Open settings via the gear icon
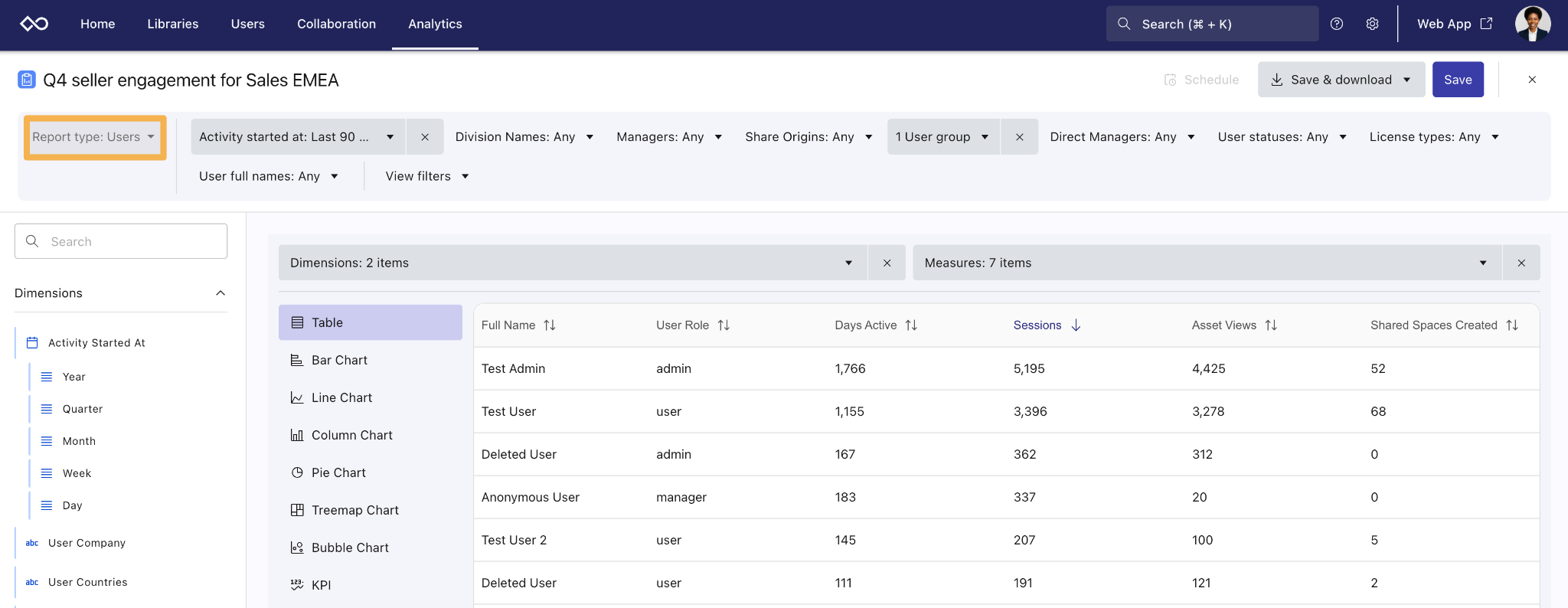The height and width of the screenshot is (608, 1568). pos(1372,24)
